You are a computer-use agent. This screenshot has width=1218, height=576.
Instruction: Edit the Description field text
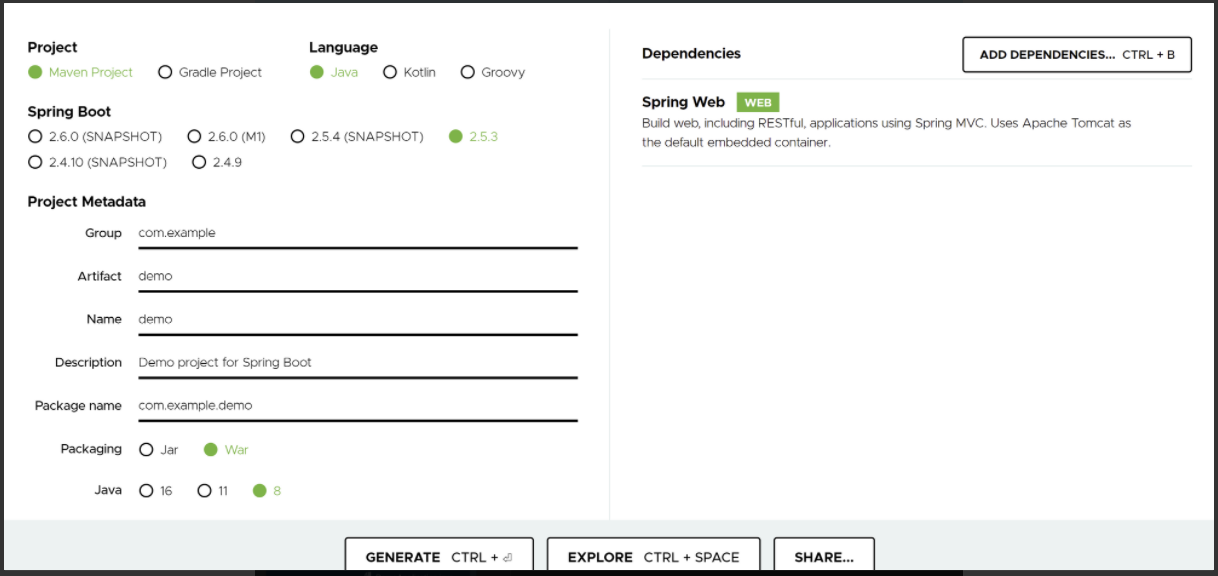click(357, 362)
